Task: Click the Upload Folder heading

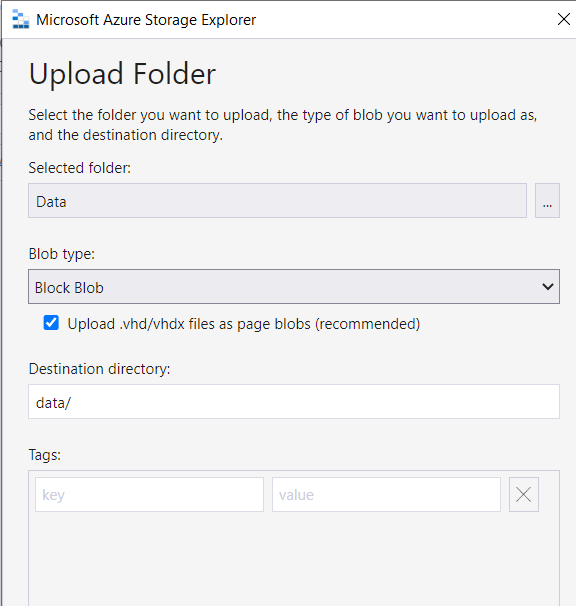Action: (x=122, y=73)
